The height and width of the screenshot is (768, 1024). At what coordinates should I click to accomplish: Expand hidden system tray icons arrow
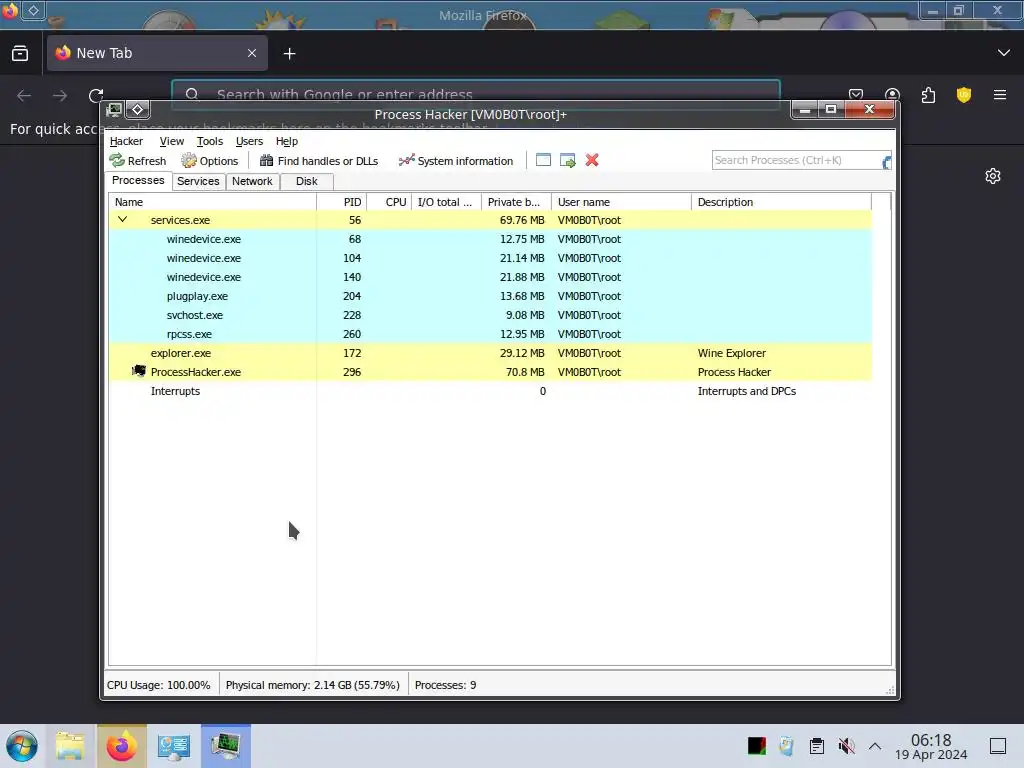875,746
